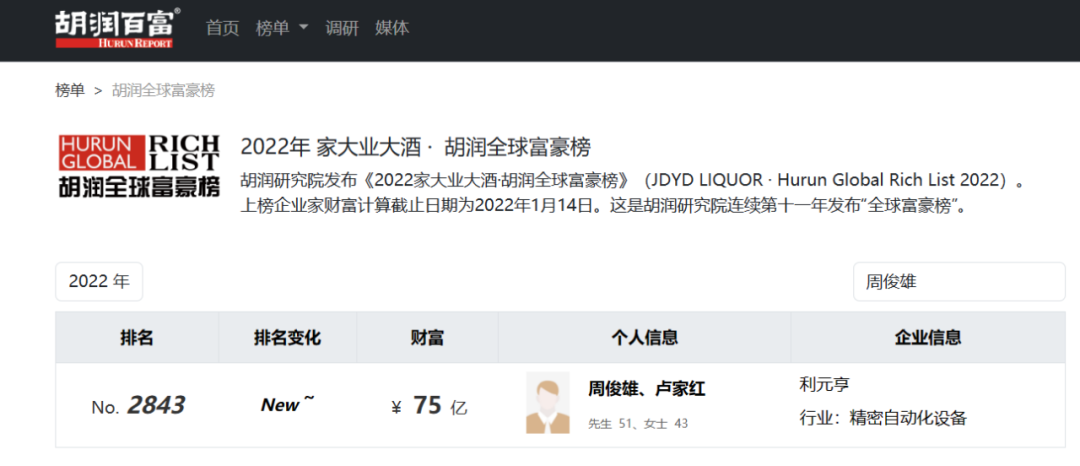Click the person avatar icon
This screenshot has width=1080, height=466.
(548, 403)
